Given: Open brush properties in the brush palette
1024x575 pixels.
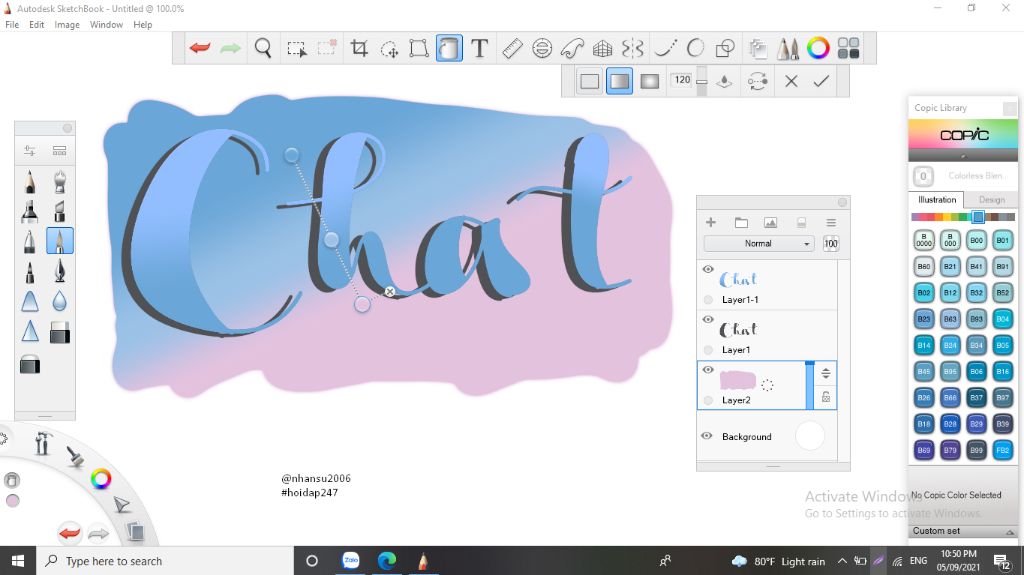Looking at the screenshot, I should click(x=29, y=150).
